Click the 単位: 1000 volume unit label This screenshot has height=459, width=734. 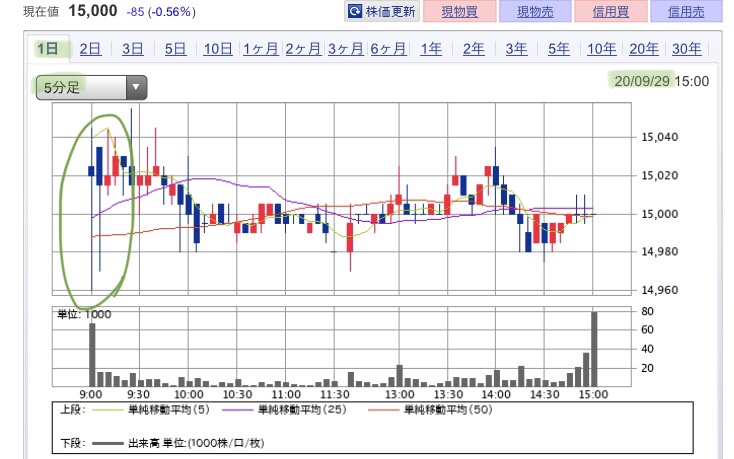coord(84,314)
